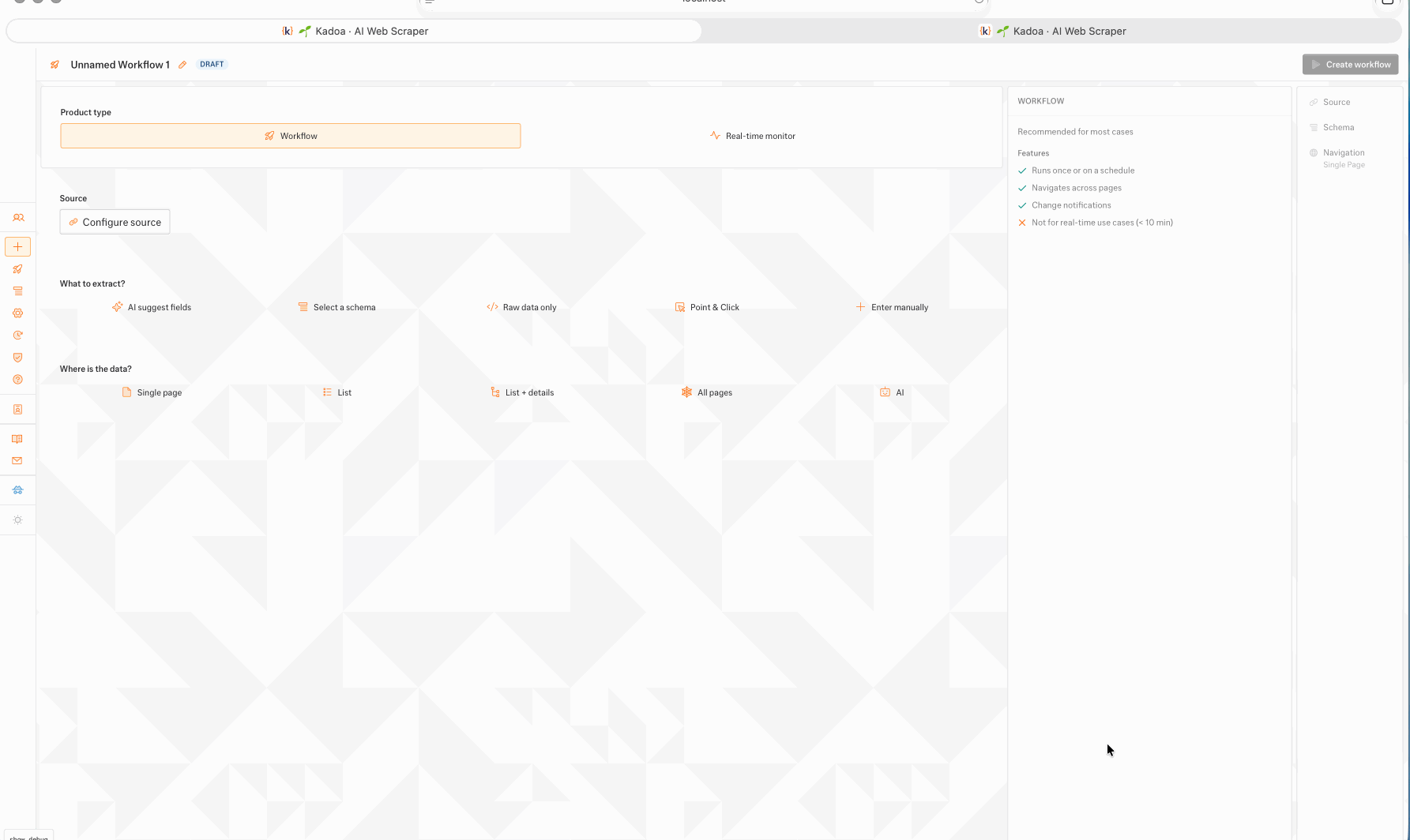Click the envelope mail icon in sidebar
Viewport: 1410px width, 840px height.
click(x=17, y=461)
